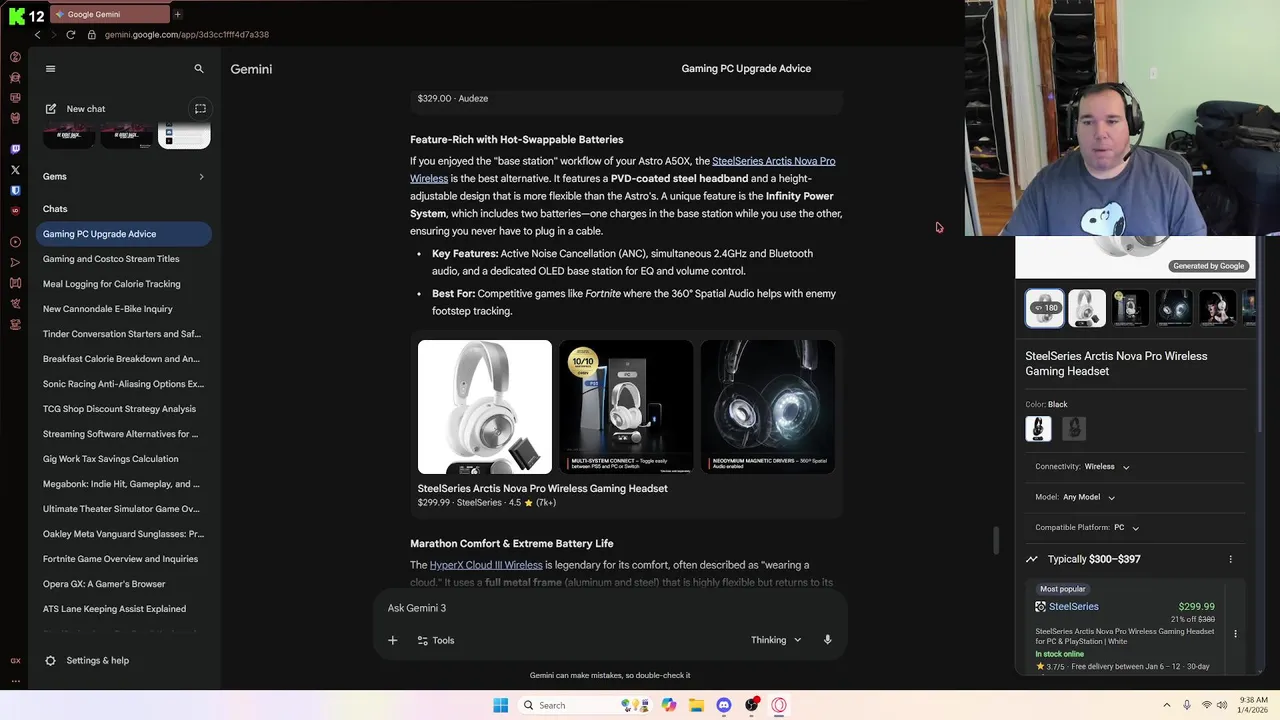Click 'SteelSeries Arctis Nova Pro Wireless Gaming Headset' card title
The width and height of the screenshot is (1280, 720).
coord(543,489)
